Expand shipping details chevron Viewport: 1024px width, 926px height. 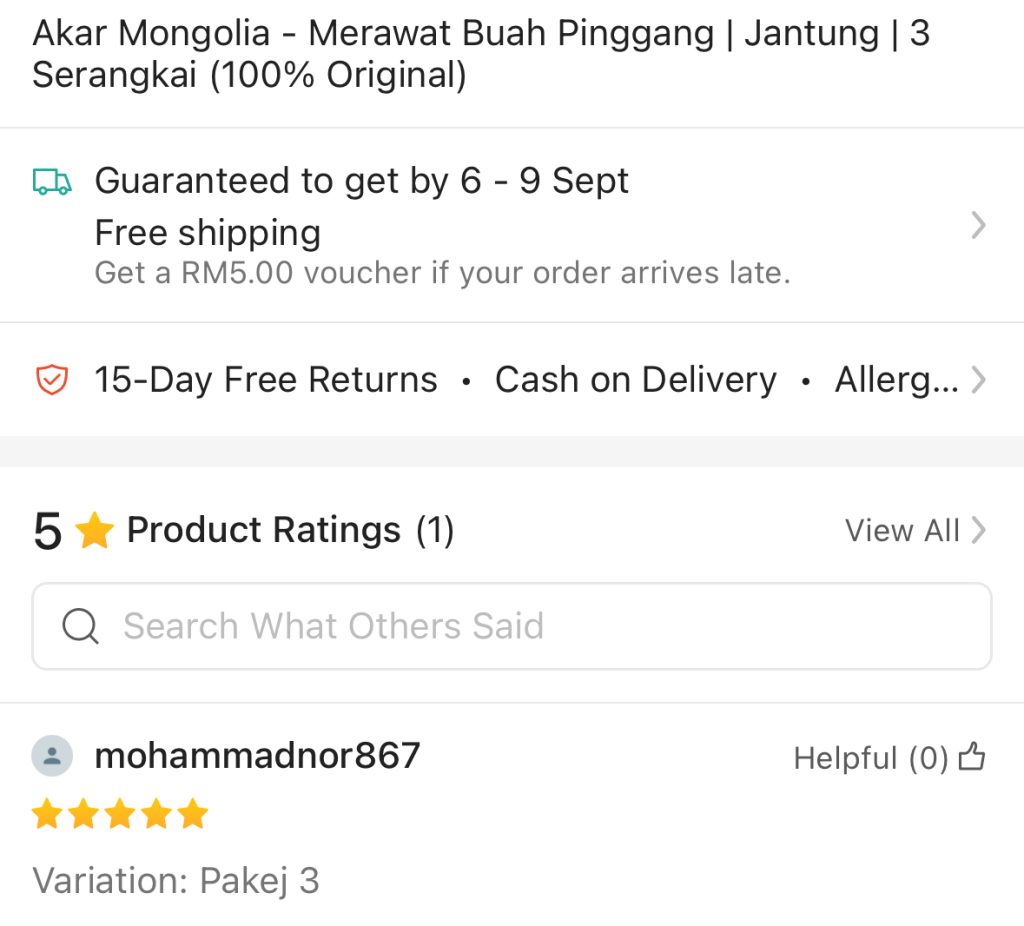click(978, 225)
